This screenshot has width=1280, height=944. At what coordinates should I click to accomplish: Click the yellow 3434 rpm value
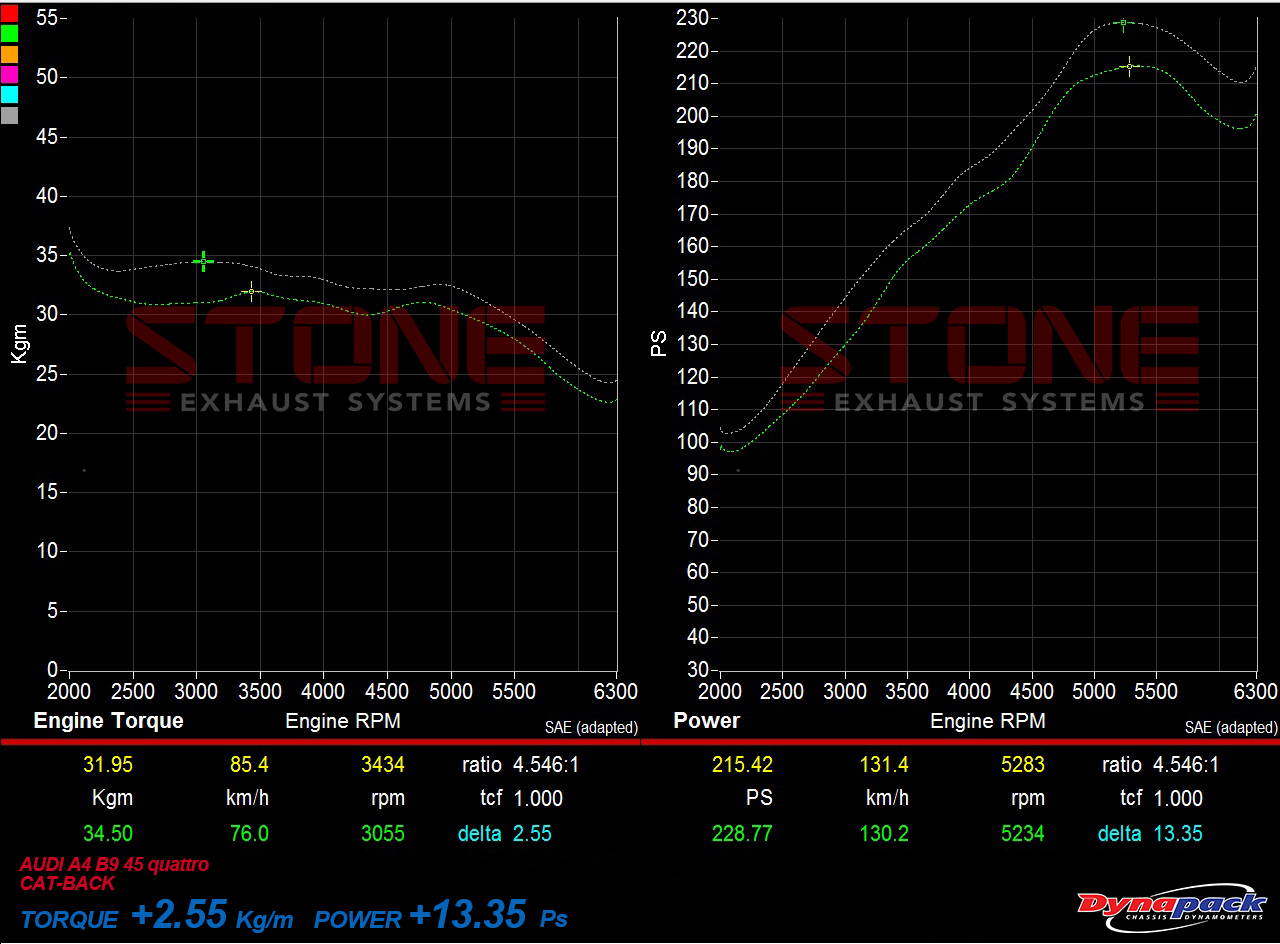pos(383,765)
